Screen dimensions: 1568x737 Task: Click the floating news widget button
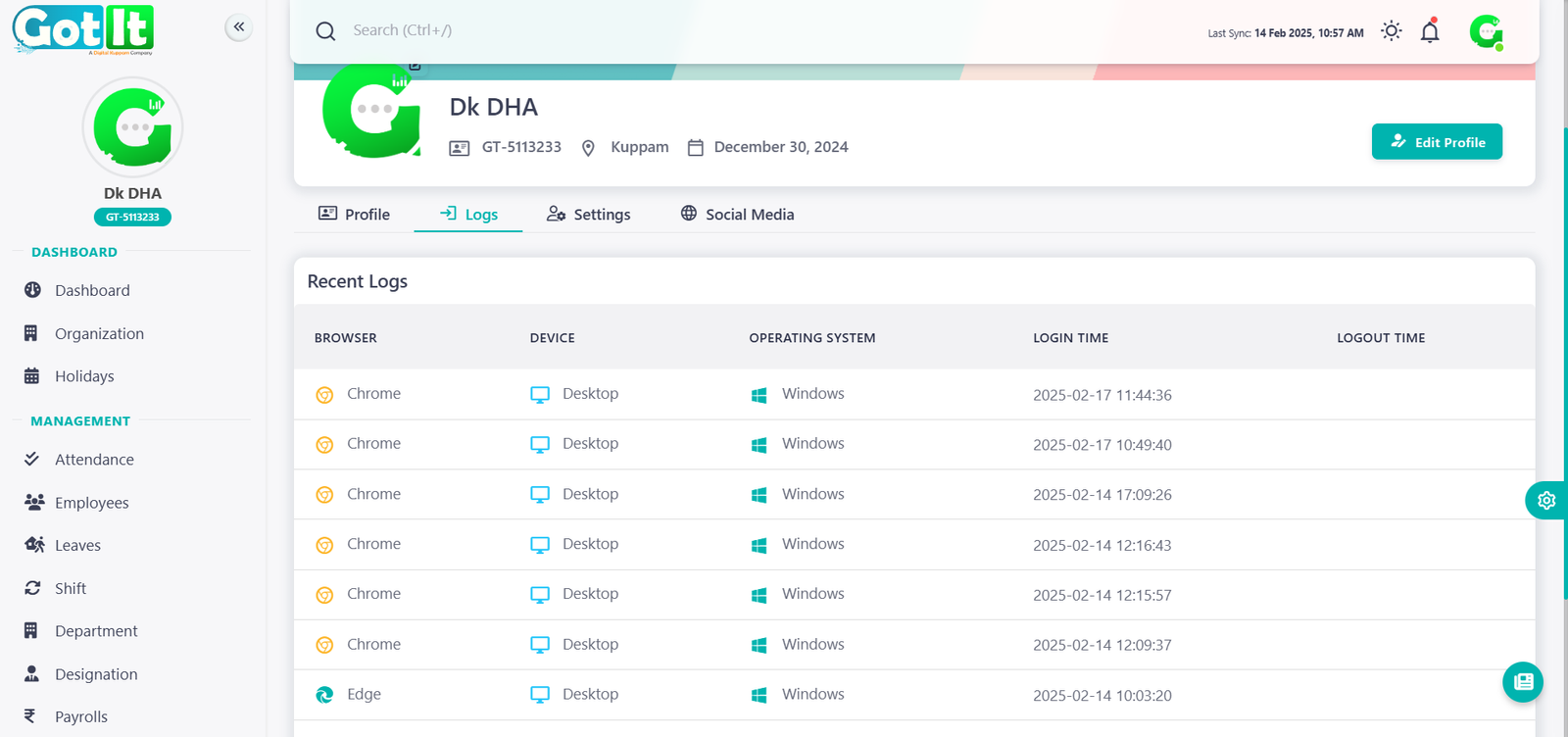[1522, 682]
